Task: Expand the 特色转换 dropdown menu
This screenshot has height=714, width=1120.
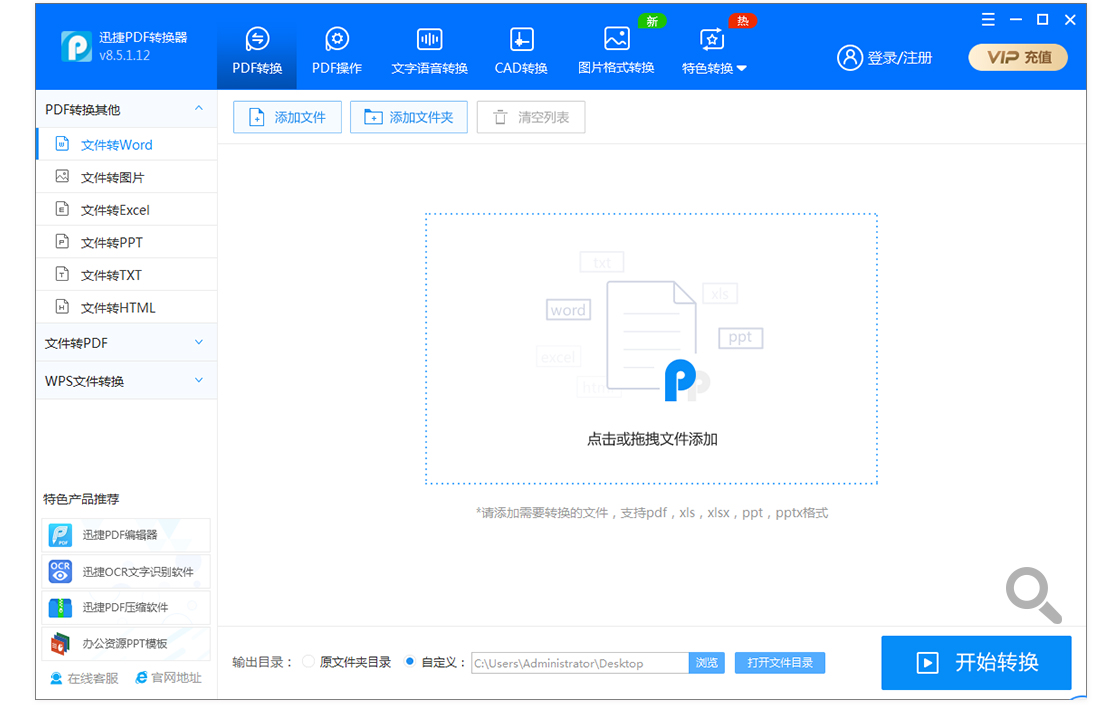Action: pos(714,50)
